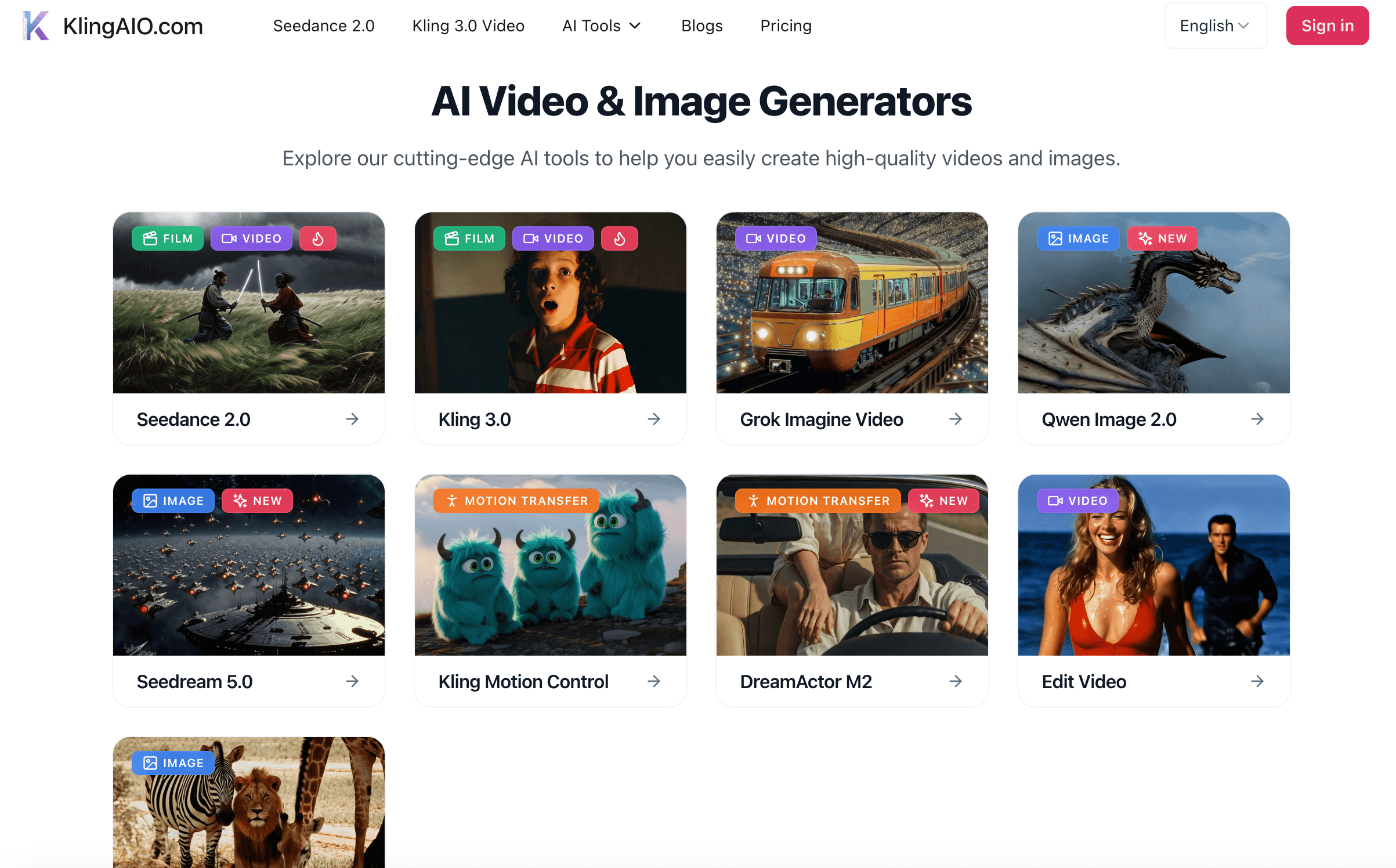Open the arrow on the Seedance 2.0 card
Screen dimensions: 1396x868
tap(352, 419)
